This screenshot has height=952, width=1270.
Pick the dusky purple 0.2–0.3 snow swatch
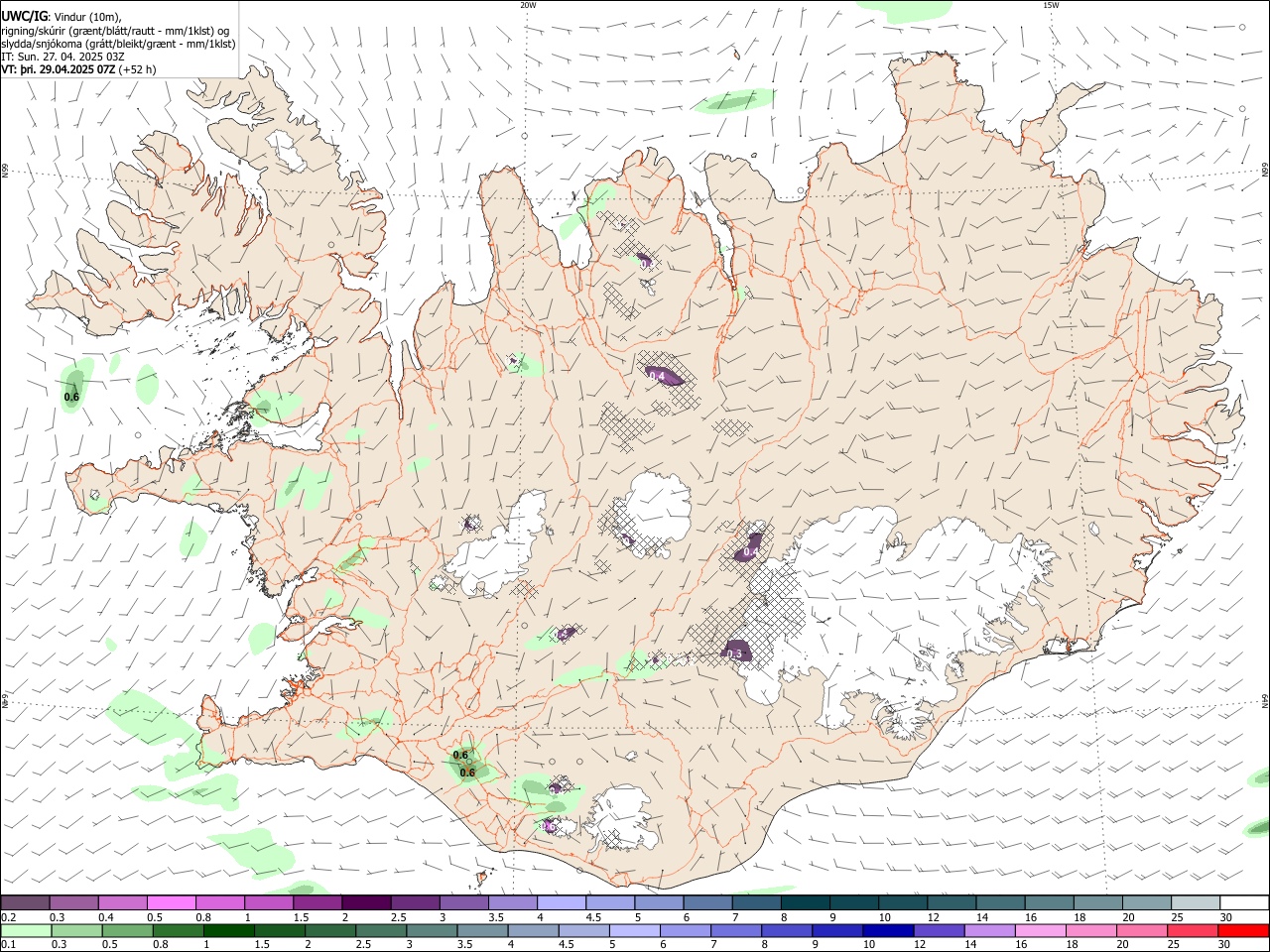(26, 903)
